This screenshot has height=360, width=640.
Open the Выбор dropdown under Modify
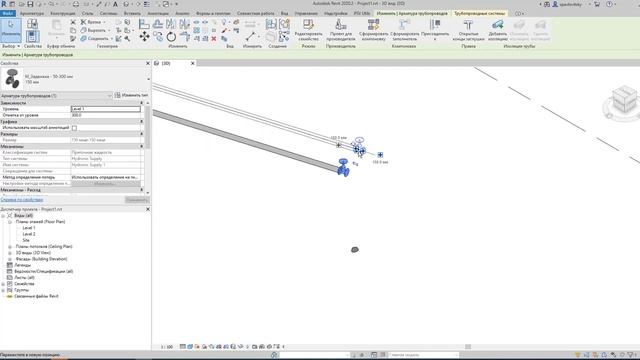pyautogui.click(x=11, y=46)
